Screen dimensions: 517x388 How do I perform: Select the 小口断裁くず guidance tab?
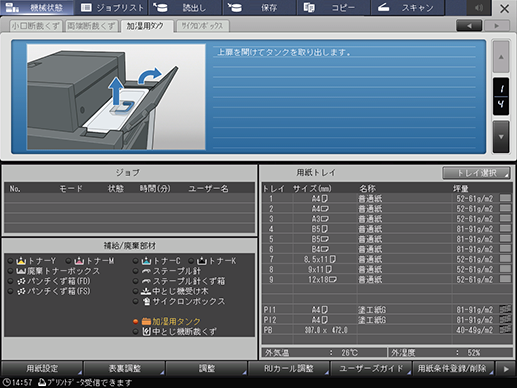pos(35,26)
